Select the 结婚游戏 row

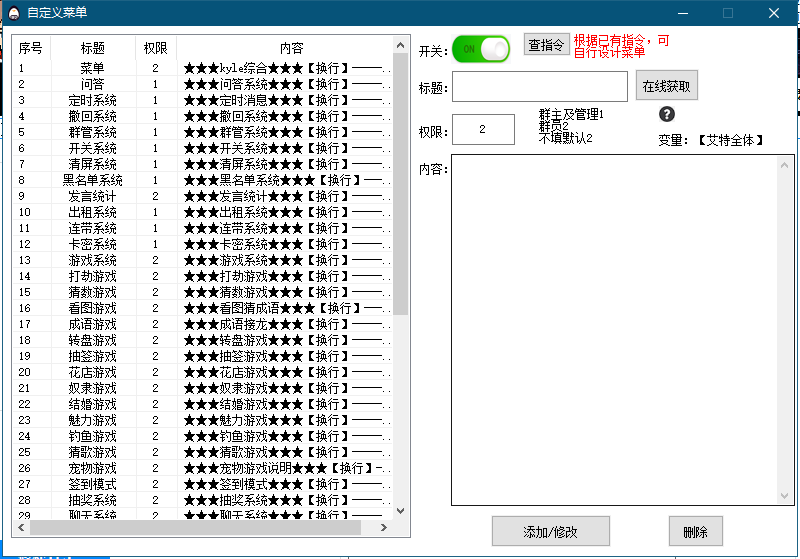click(203, 404)
